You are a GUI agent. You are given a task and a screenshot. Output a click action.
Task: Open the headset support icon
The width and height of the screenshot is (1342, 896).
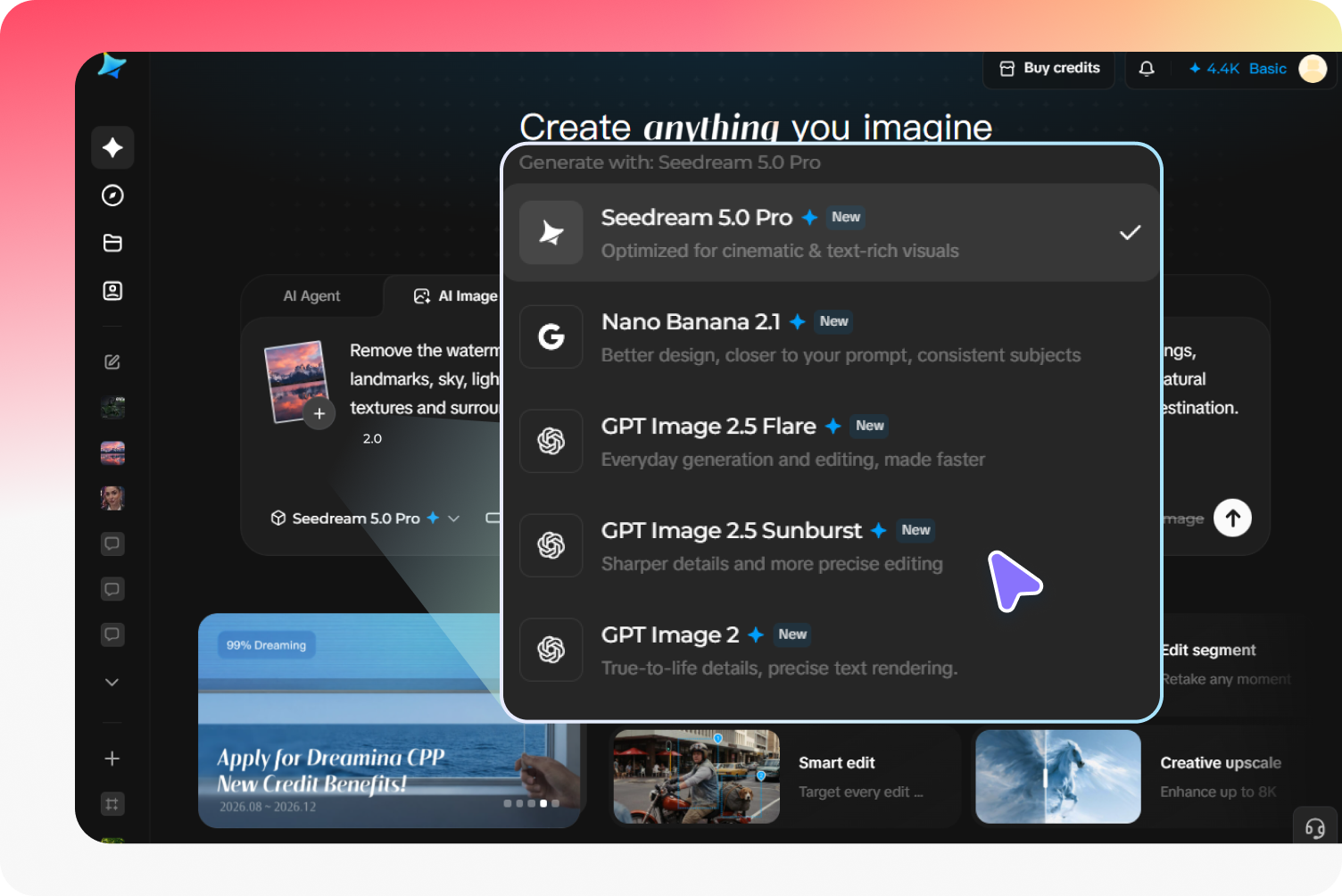[x=1315, y=828]
